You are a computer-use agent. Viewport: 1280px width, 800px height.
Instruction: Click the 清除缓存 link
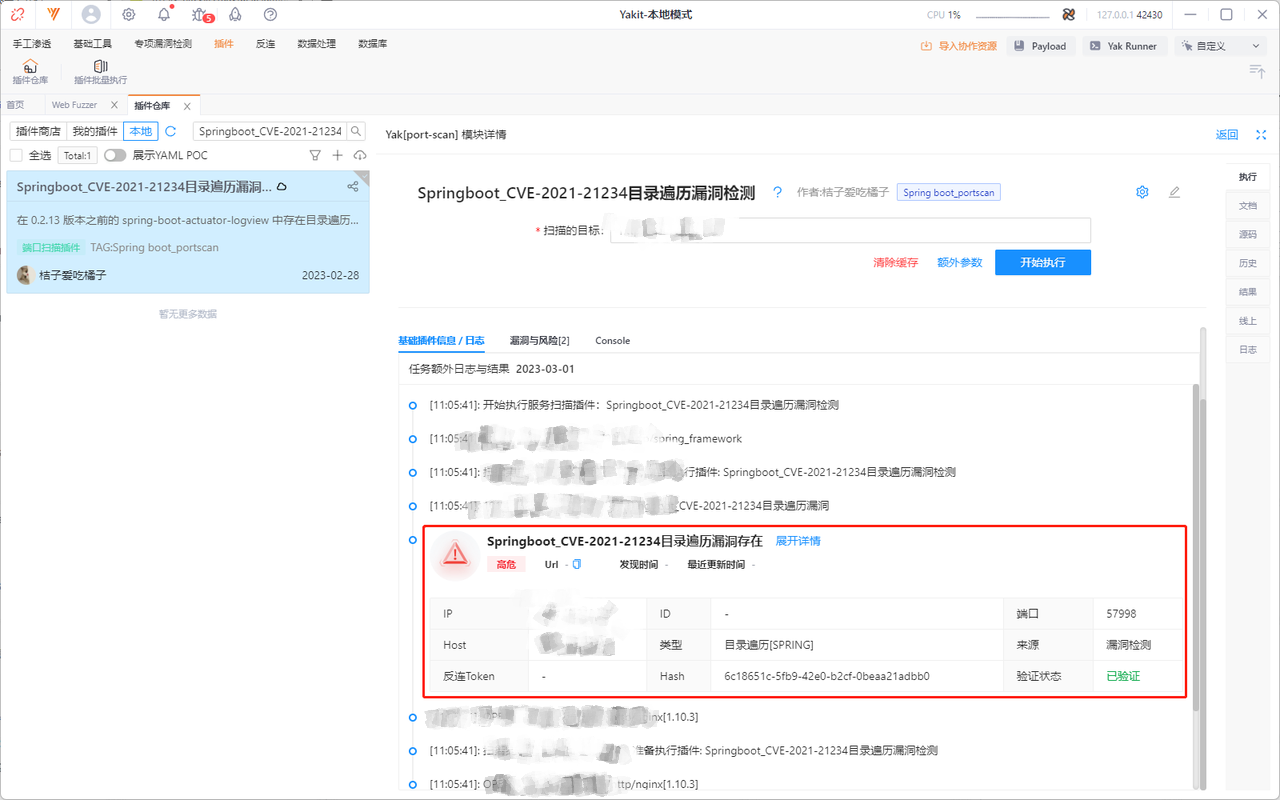(x=895, y=263)
